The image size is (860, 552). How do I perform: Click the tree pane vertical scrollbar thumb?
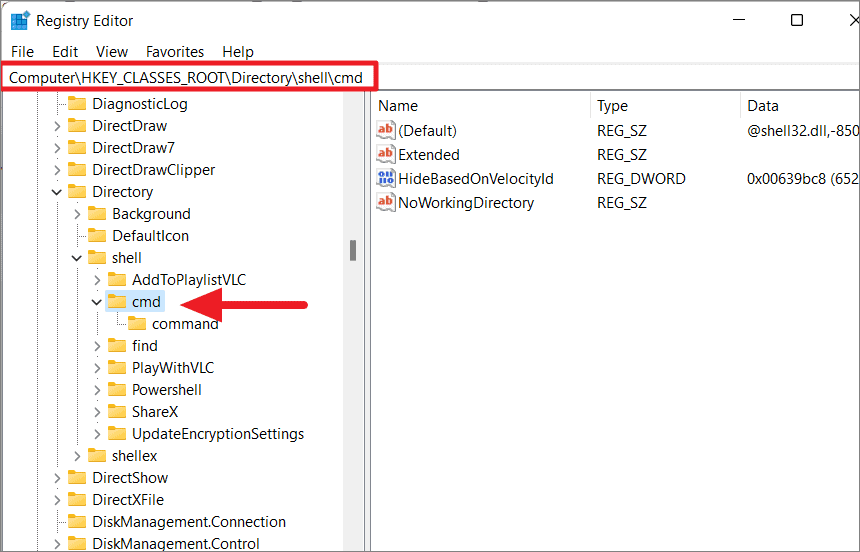tap(353, 250)
